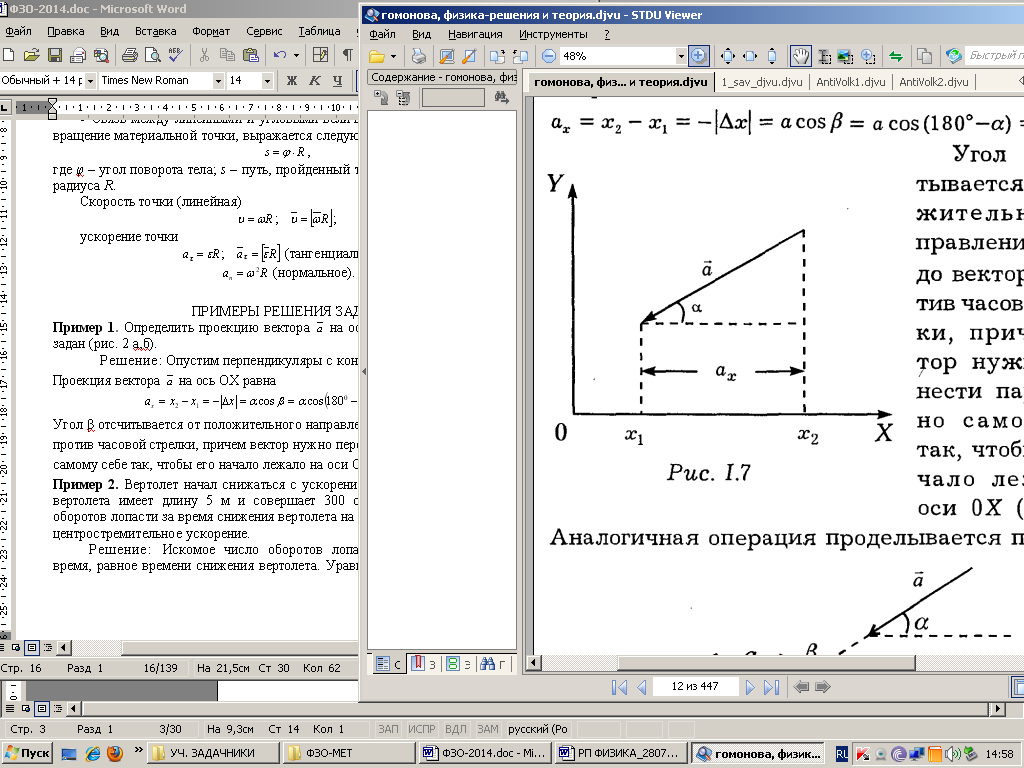Click the Zoom Out minus icon in STDU Viewer
Image resolution: width=1024 pixels, height=768 pixels.
(x=549, y=57)
